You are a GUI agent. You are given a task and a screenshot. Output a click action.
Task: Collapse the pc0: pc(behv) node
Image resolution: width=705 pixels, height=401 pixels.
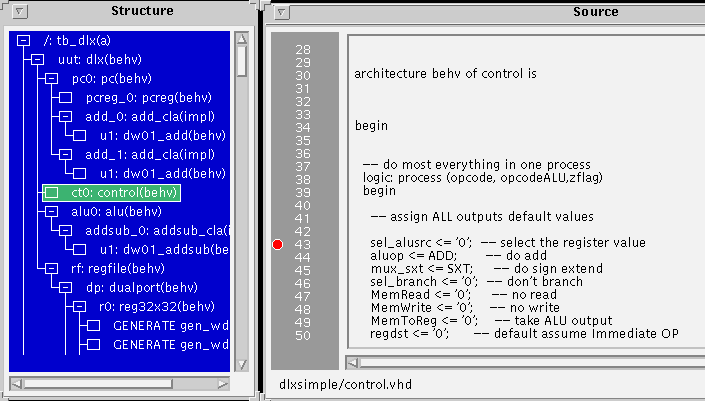52,79
